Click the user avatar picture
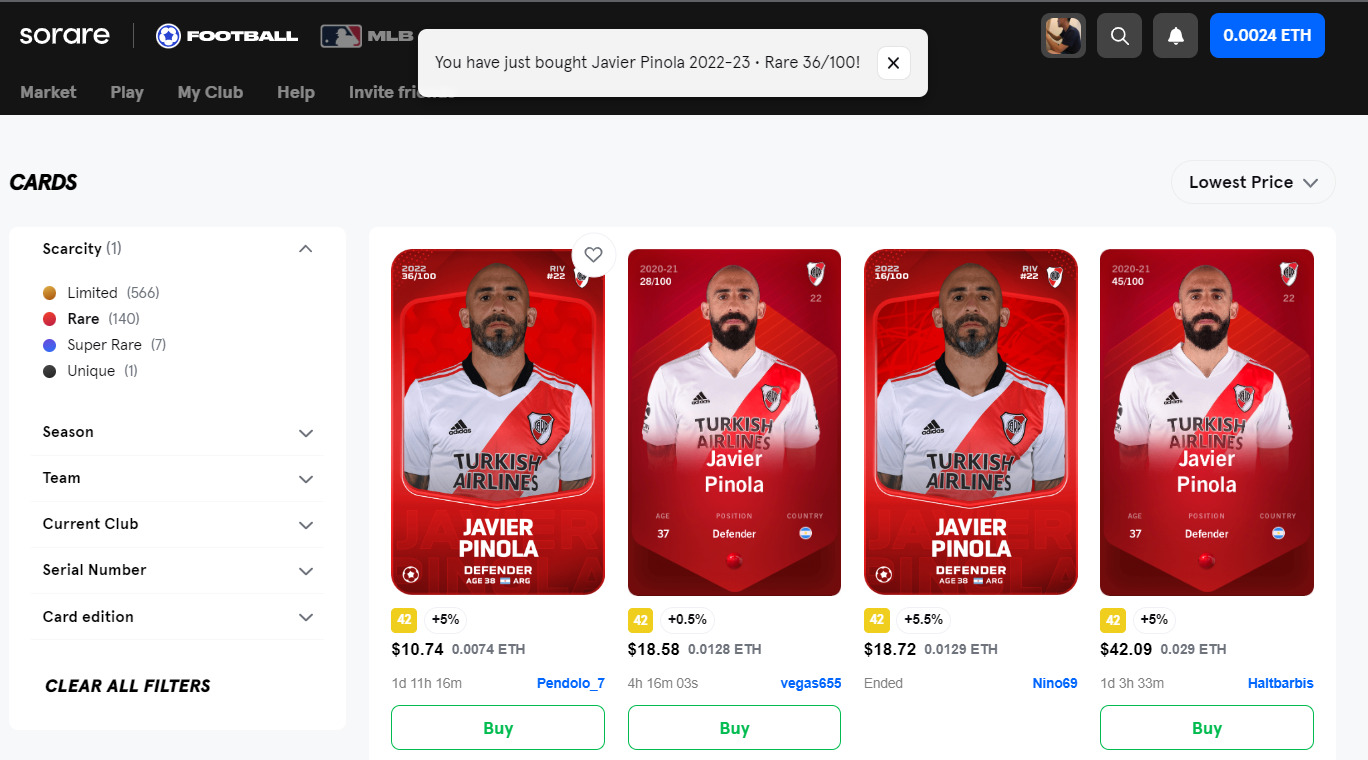1368x760 pixels. coord(1063,36)
